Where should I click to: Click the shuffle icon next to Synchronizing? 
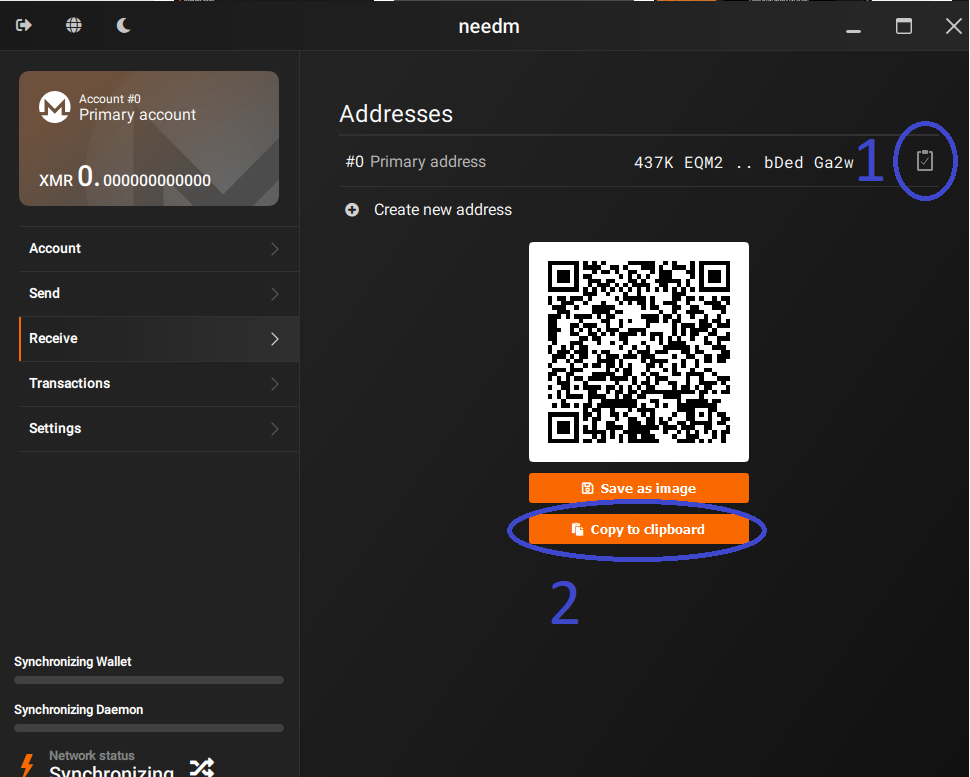[x=201, y=768]
